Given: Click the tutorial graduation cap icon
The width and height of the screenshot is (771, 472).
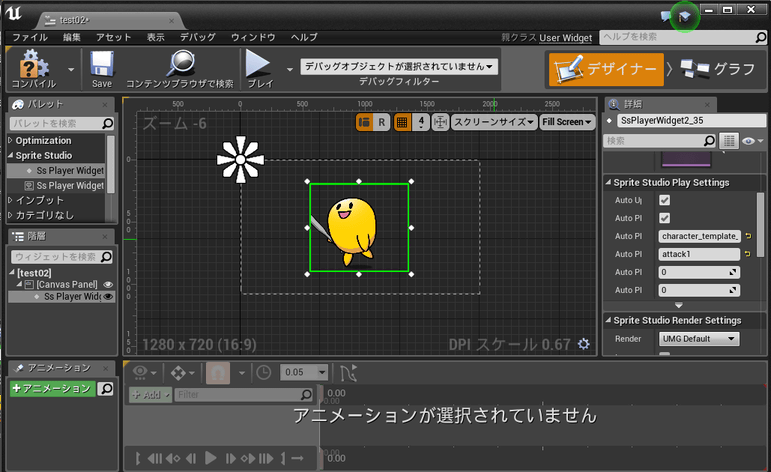Looking at the screenshot, I should click(684, 17).
